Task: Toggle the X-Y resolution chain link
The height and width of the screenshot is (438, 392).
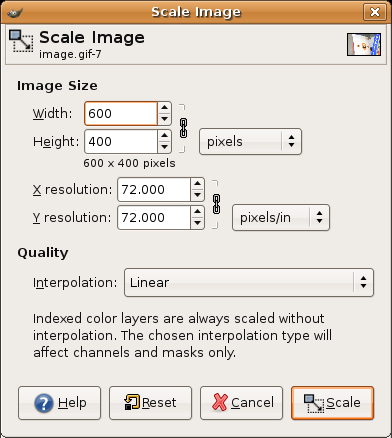Action: click(216, 204)
